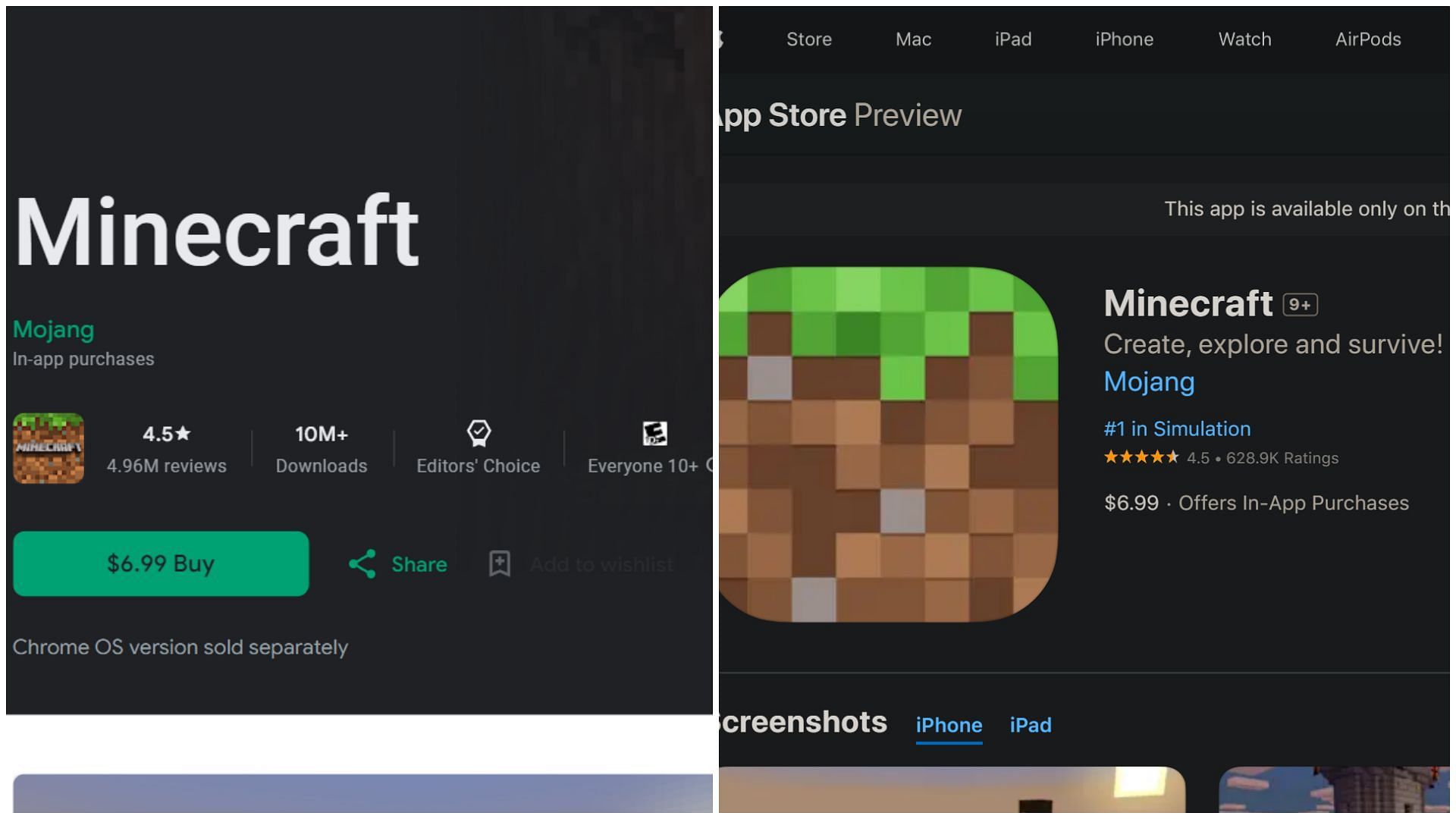This screenshot has width=1456, height=819.
Task: Select the Watch navigation menu item
Action: click(1244, 39)
